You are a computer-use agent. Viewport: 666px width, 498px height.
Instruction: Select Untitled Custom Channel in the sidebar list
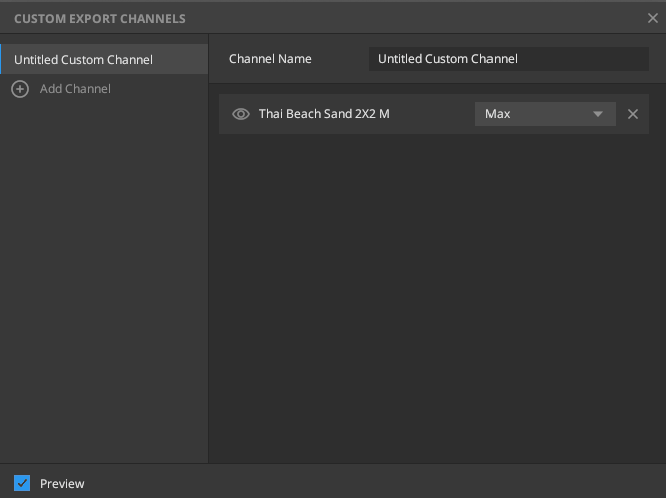[x=84, y=60]
